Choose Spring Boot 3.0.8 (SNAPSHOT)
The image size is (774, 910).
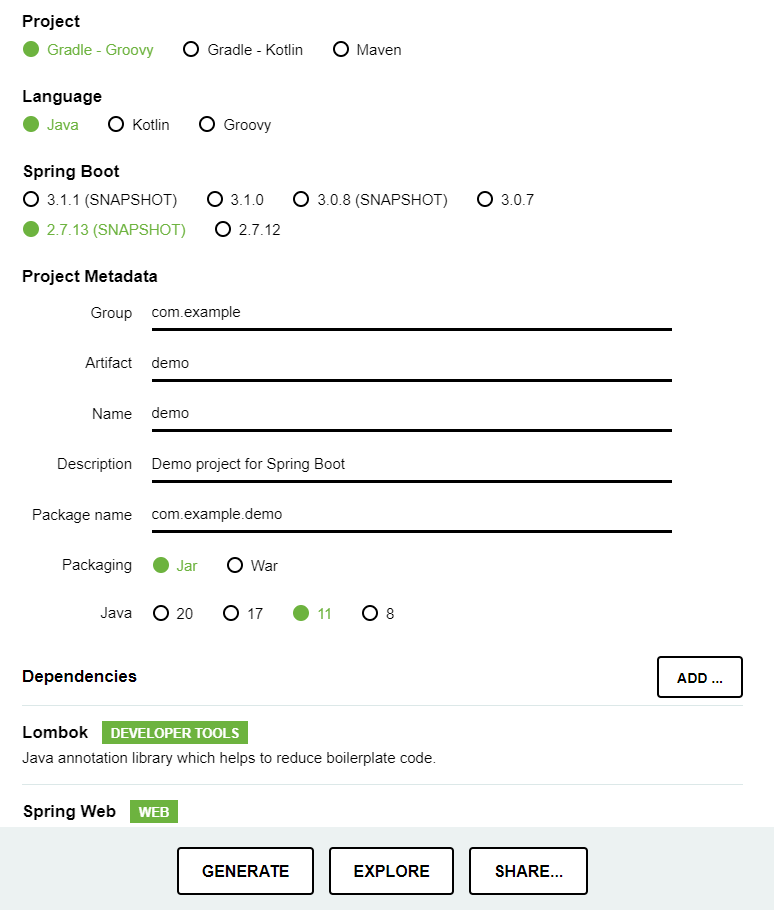coord(301,200)
